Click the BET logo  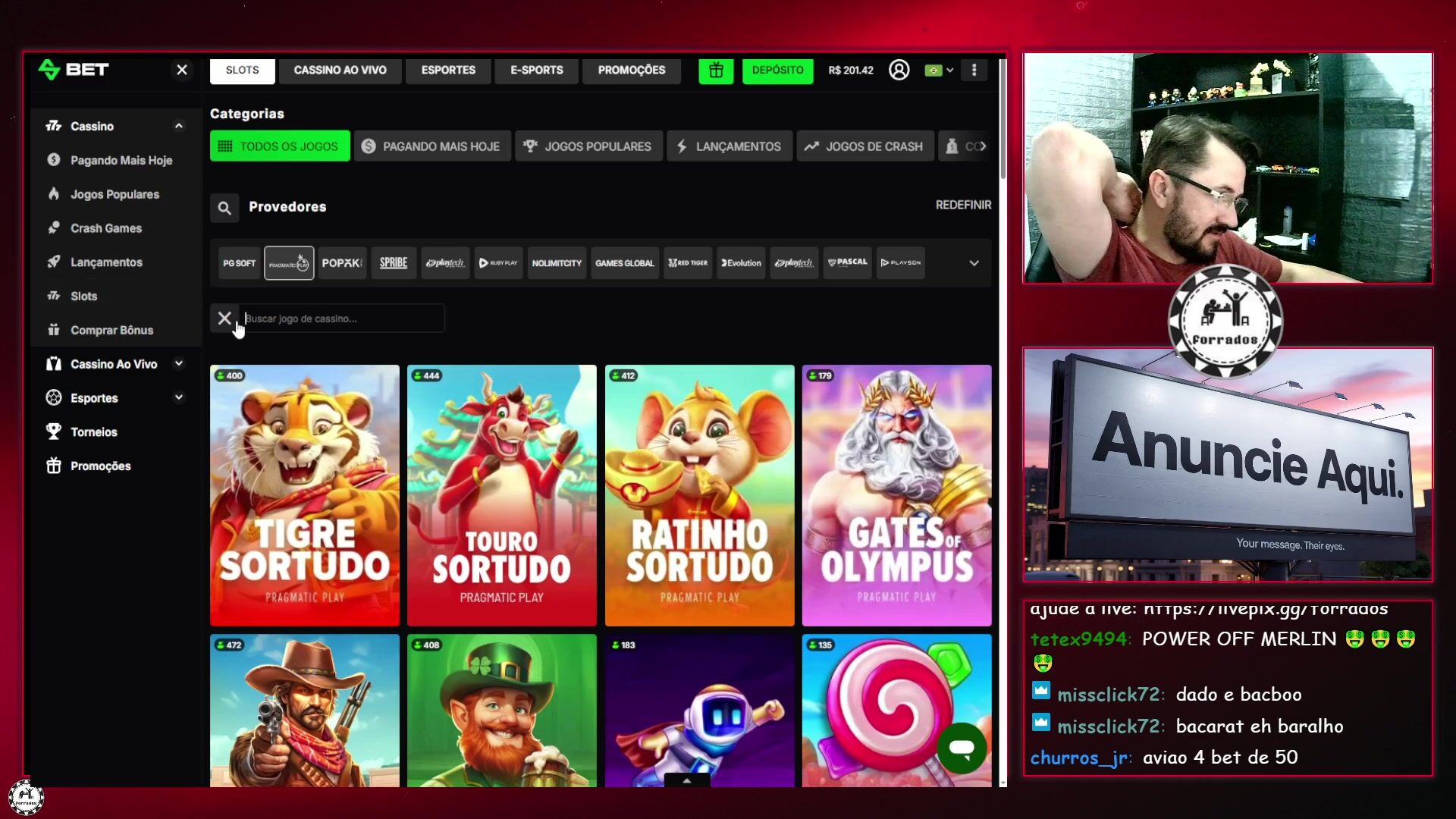[74, 70]
